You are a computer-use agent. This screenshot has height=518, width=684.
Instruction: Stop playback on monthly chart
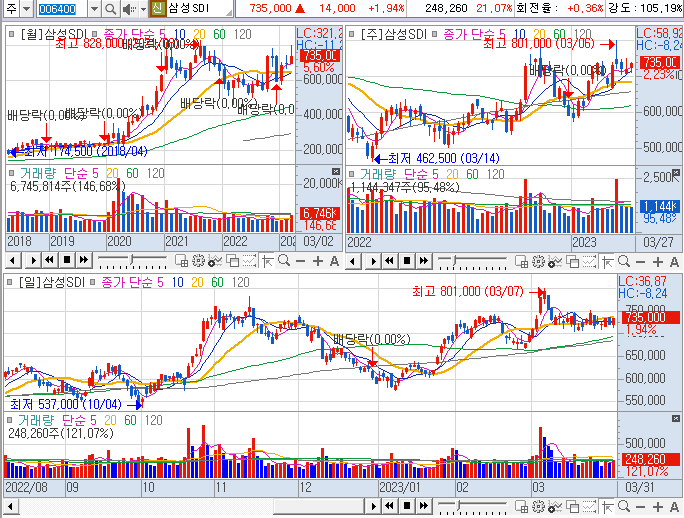pyautogui.click(x=67, y=261)
